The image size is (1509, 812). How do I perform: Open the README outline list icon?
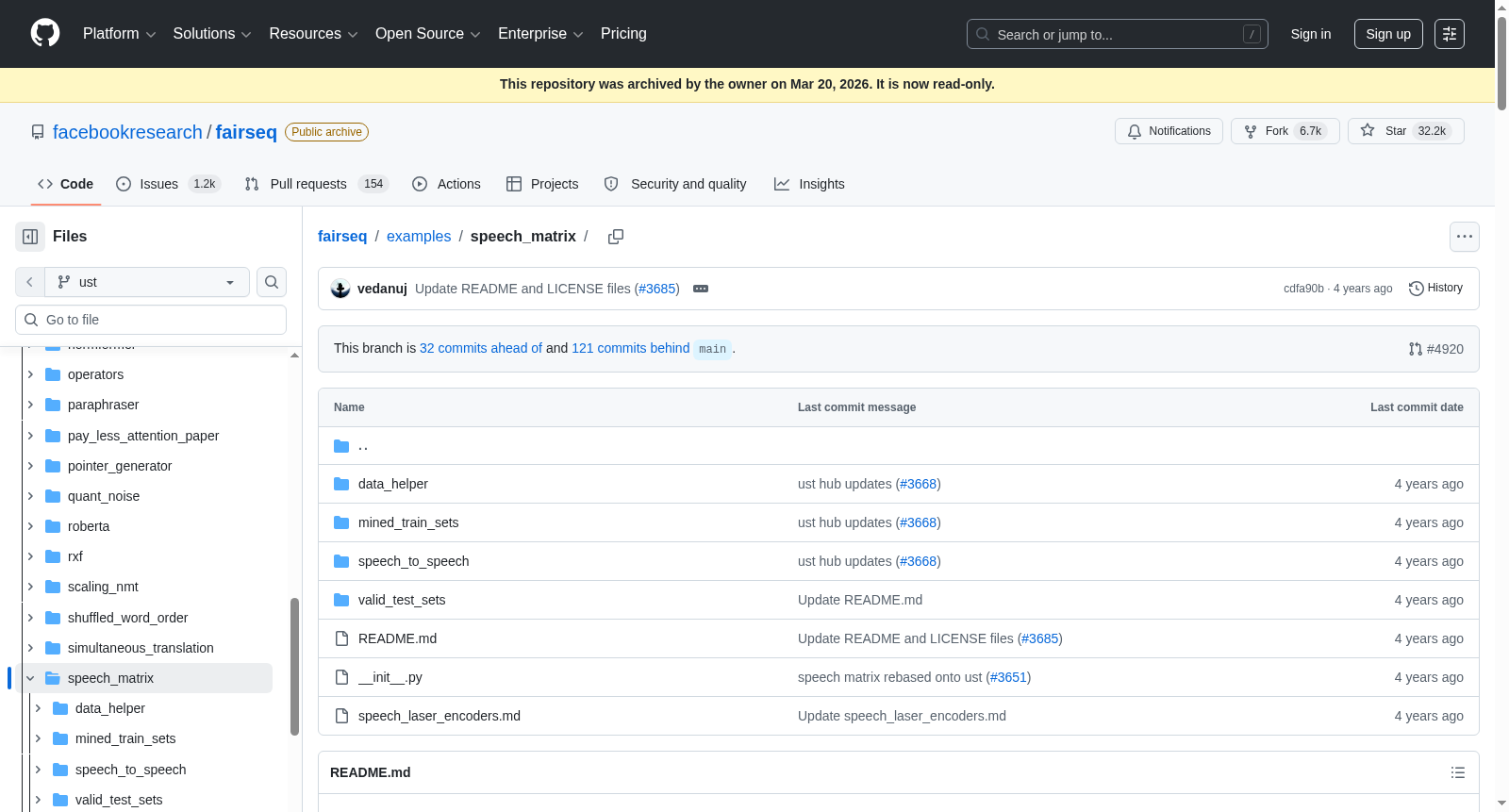1458,772
